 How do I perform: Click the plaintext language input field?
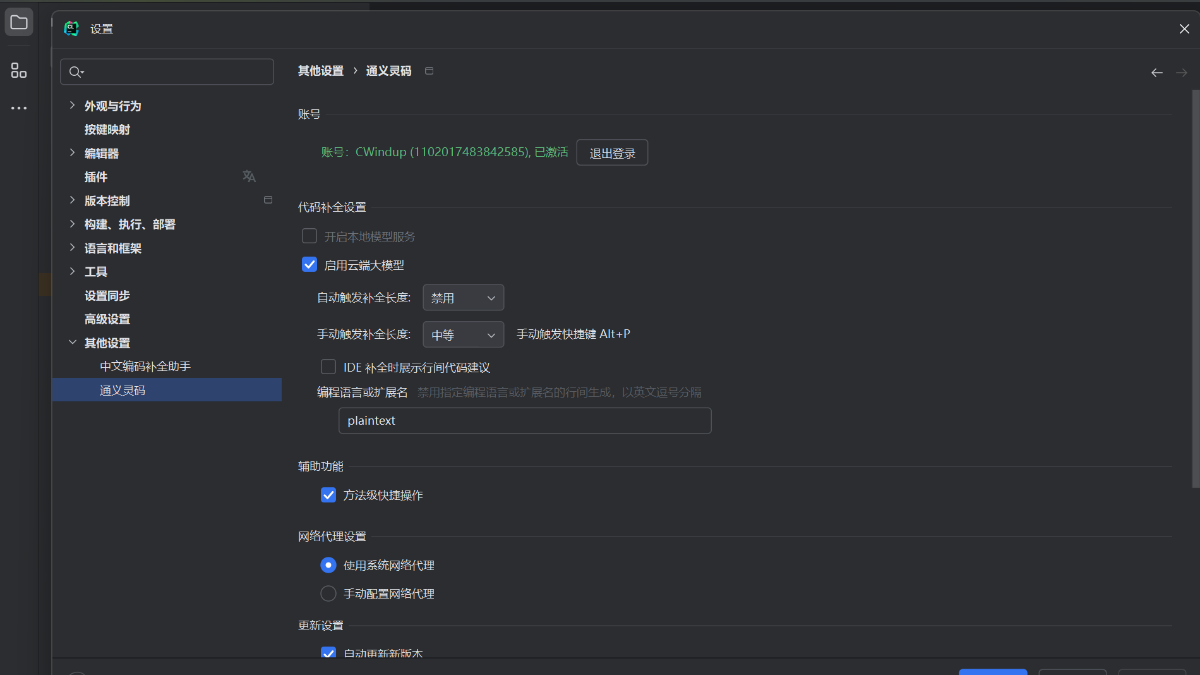(x=525, y=421)
